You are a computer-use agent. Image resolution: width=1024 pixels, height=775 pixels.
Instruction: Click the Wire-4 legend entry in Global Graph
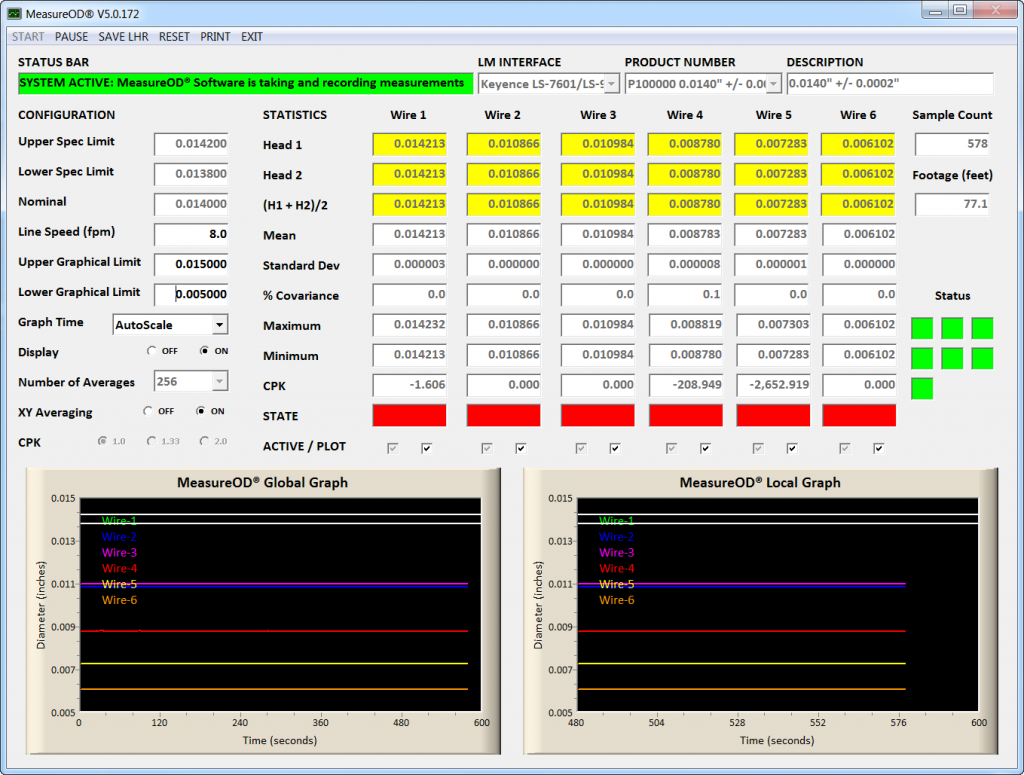point(119,568)
